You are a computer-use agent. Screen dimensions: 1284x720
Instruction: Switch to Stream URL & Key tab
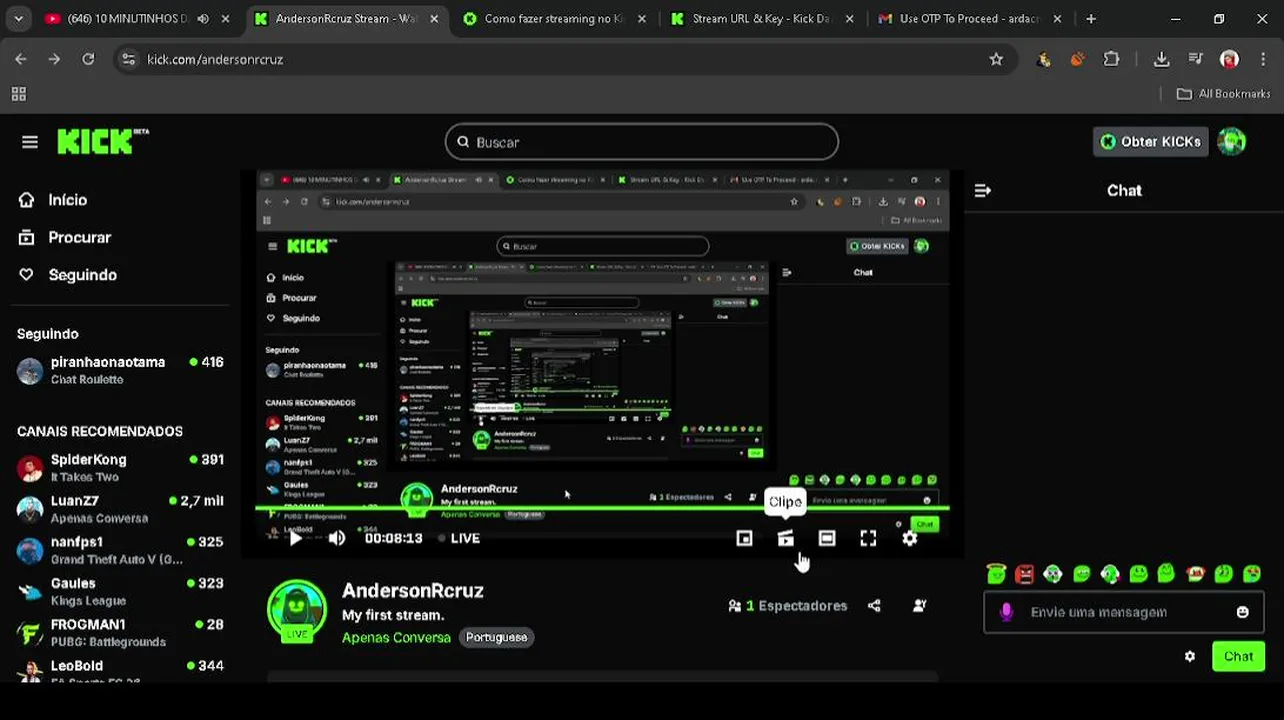point(761,19)
